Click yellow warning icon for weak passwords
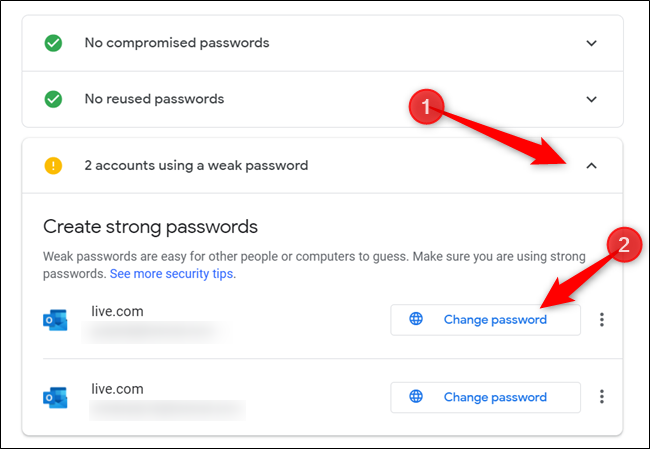Viewport: 650px width, 449px height. [53, 165]
